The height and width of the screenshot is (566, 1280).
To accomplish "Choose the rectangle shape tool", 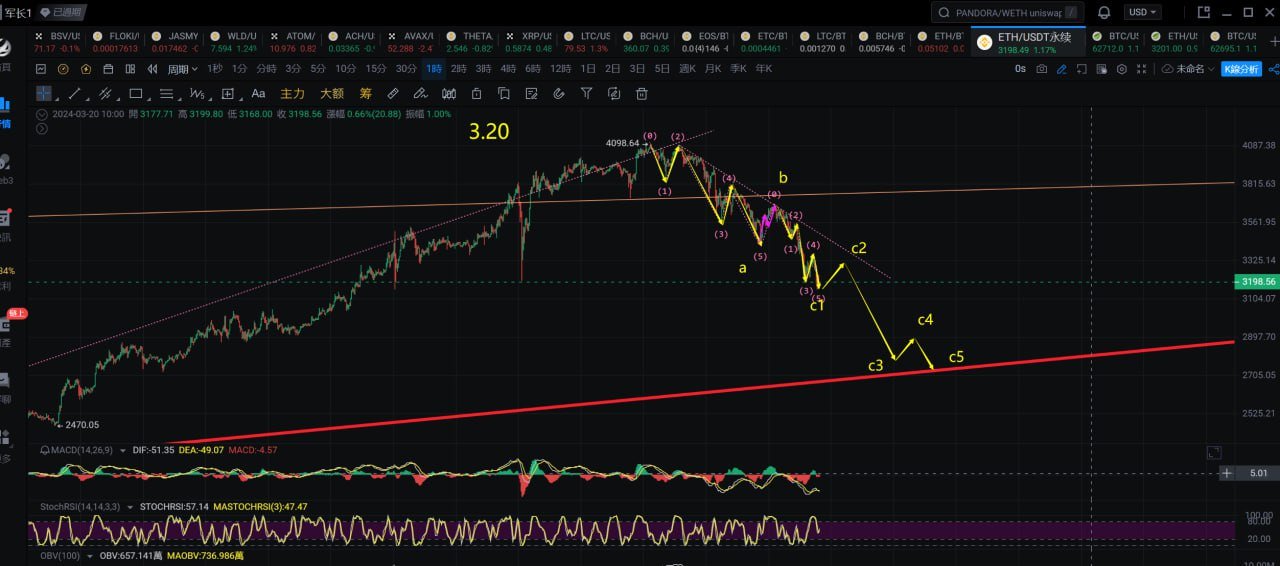I will tap(136, 93).
